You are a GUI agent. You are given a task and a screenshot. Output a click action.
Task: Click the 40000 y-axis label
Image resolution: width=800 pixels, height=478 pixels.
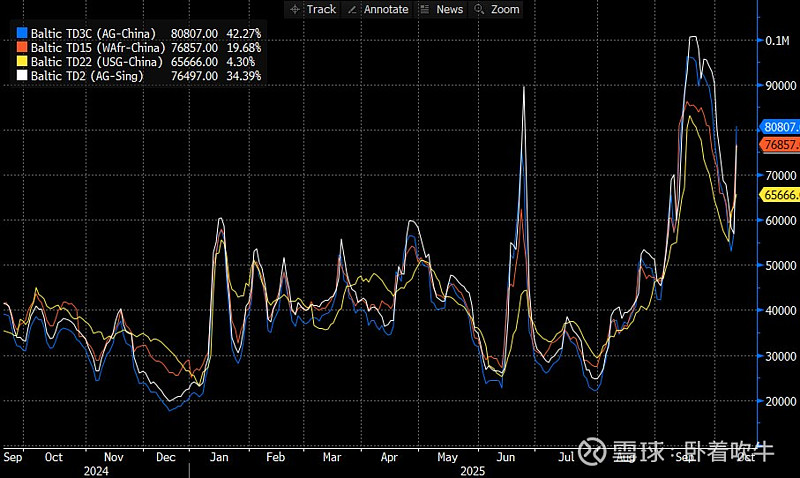click(x=781, y=310)
